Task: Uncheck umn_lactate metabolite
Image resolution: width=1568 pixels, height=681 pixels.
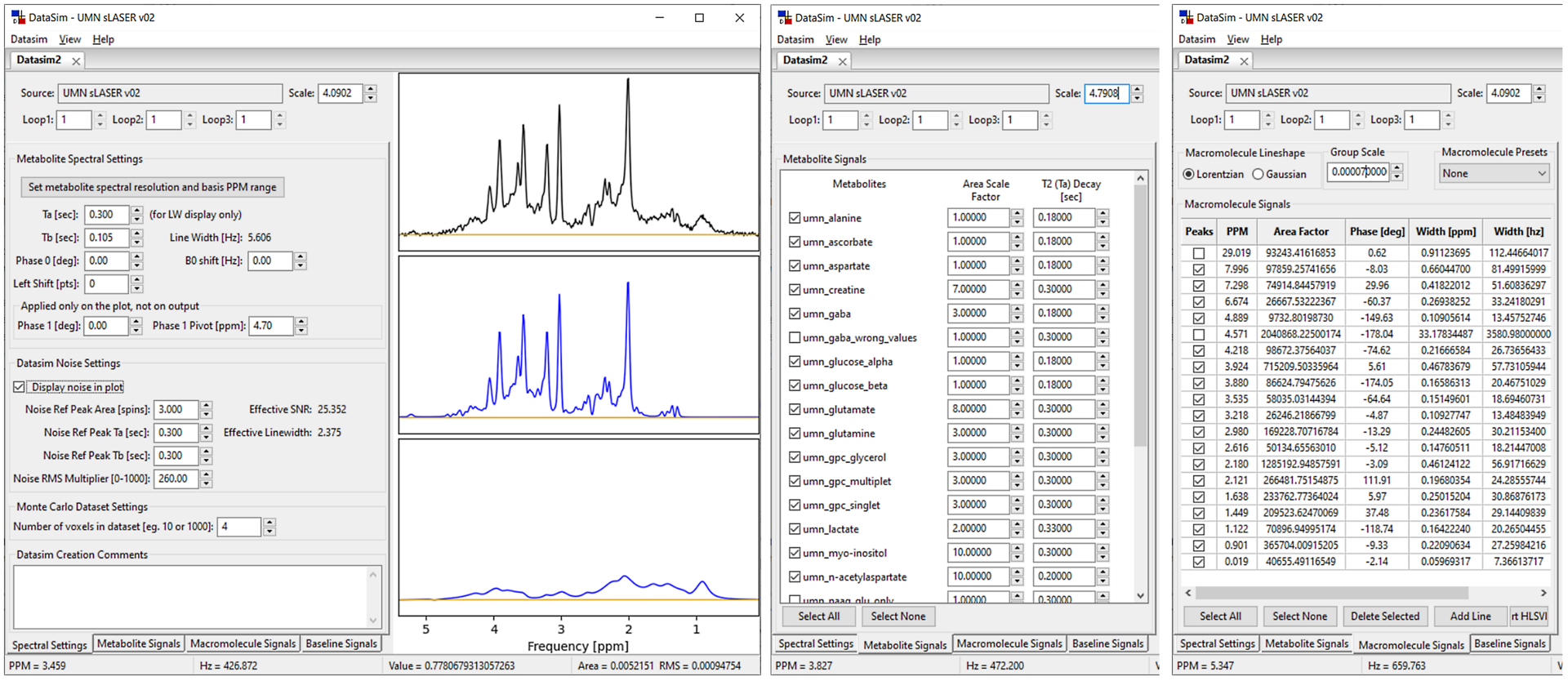Action: point(795,529)
